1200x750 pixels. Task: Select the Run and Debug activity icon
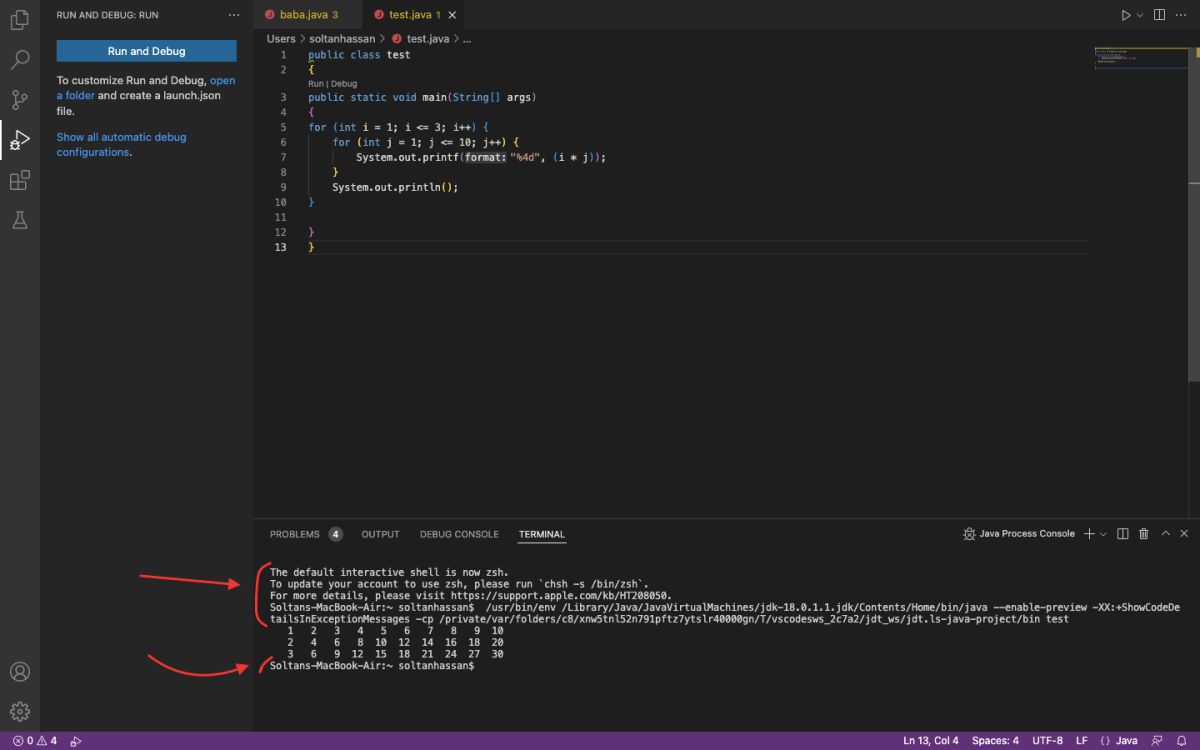(19, 140)
